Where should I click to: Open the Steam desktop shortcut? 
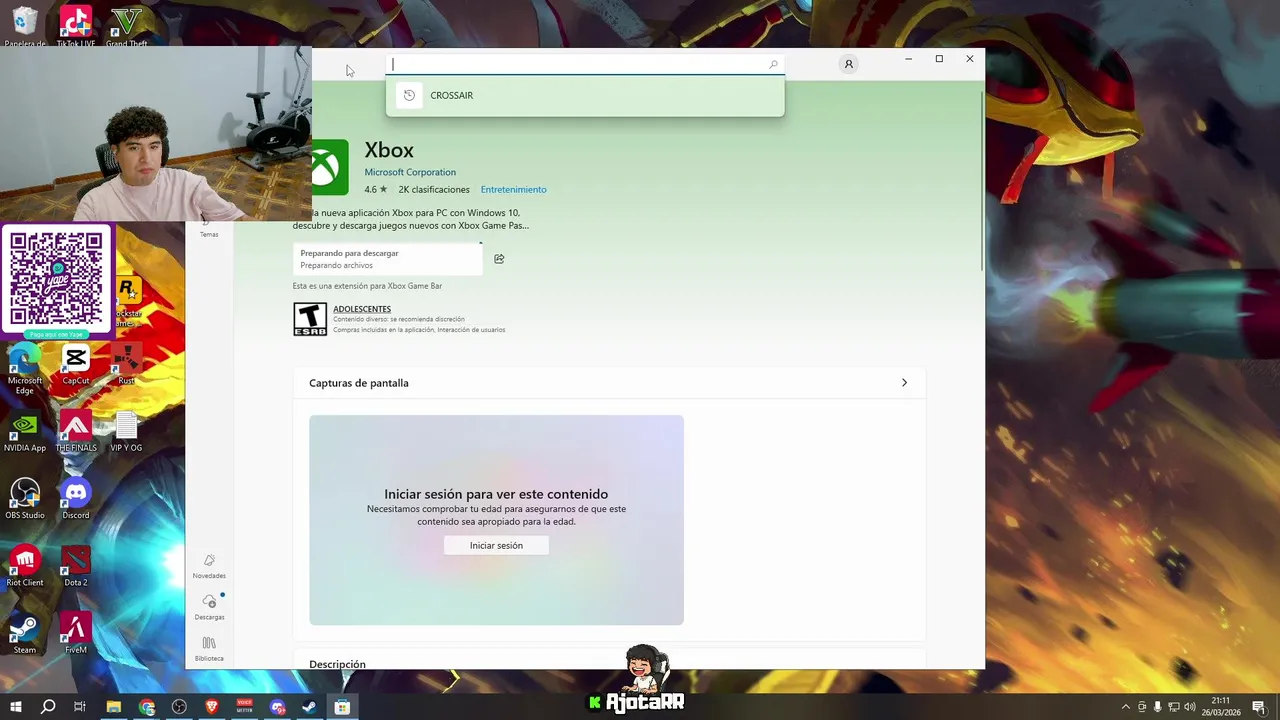(25, 634)
